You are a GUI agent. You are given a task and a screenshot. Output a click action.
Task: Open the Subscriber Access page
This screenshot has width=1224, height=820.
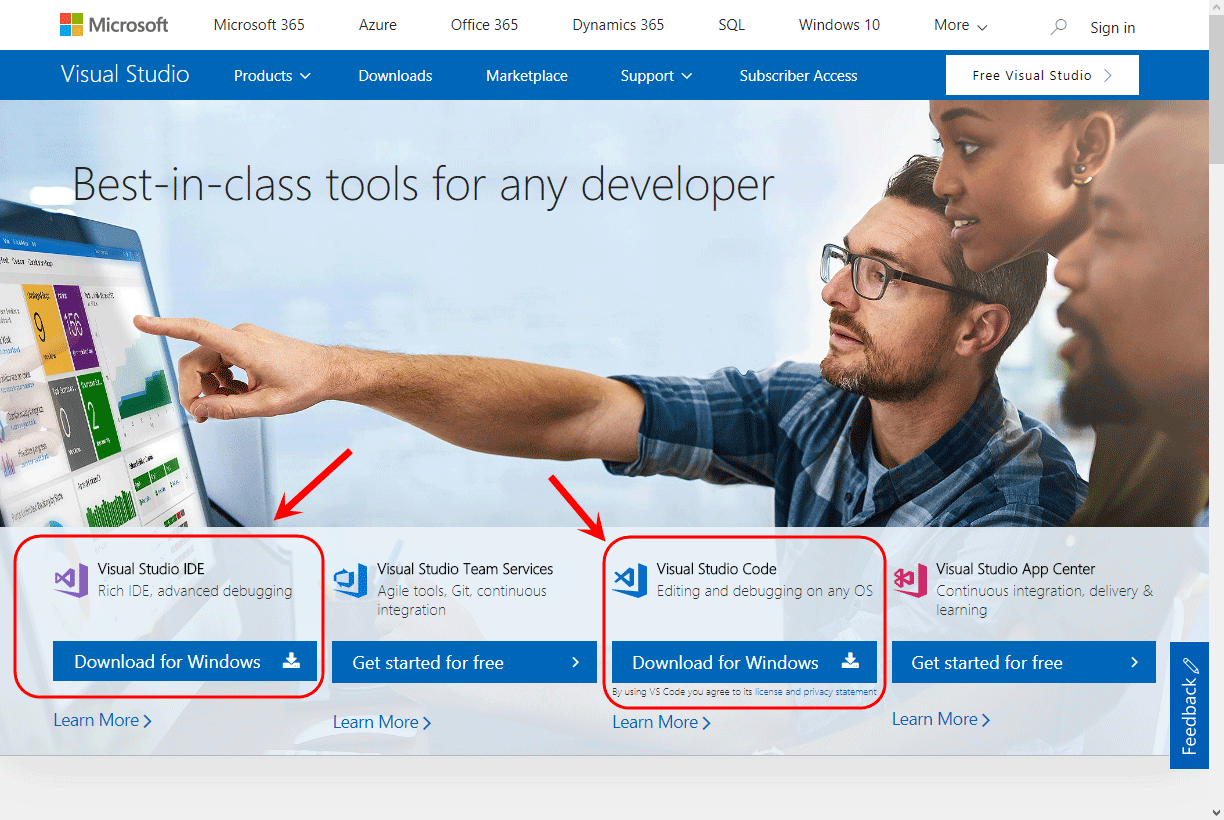click(798, 76)
